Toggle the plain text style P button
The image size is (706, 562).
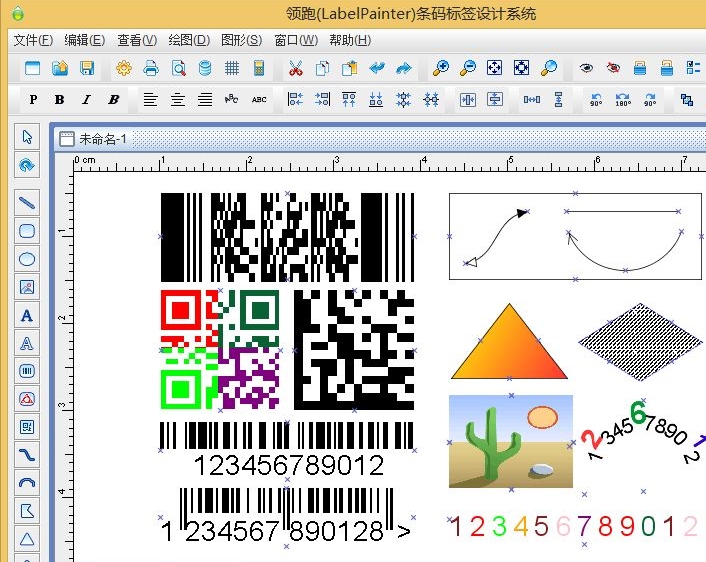pos(33,100)
